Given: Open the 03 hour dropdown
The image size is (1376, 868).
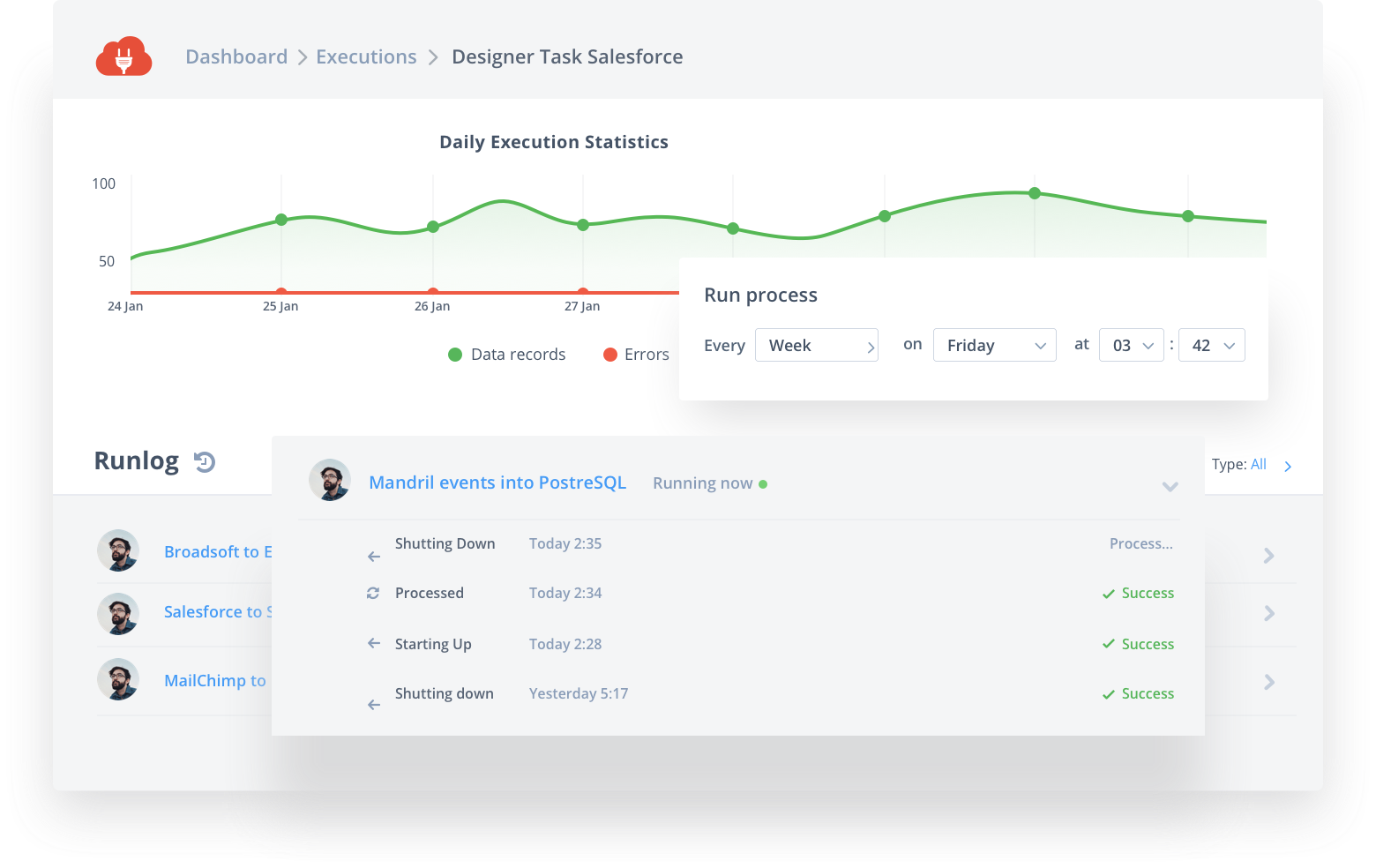Looking at the screenshot, I should [x=1132, y=345].
